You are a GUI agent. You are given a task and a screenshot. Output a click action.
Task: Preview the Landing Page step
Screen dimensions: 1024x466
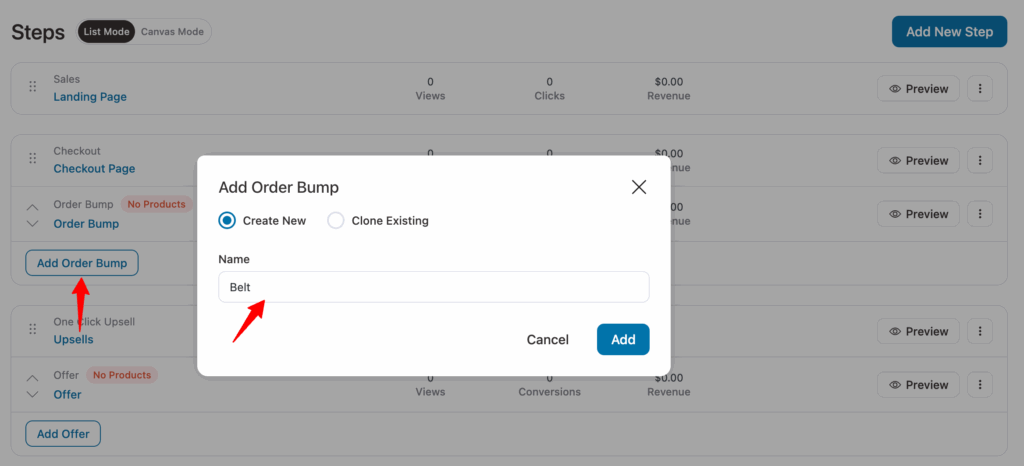pyautogui.click(x=918, y=89)
